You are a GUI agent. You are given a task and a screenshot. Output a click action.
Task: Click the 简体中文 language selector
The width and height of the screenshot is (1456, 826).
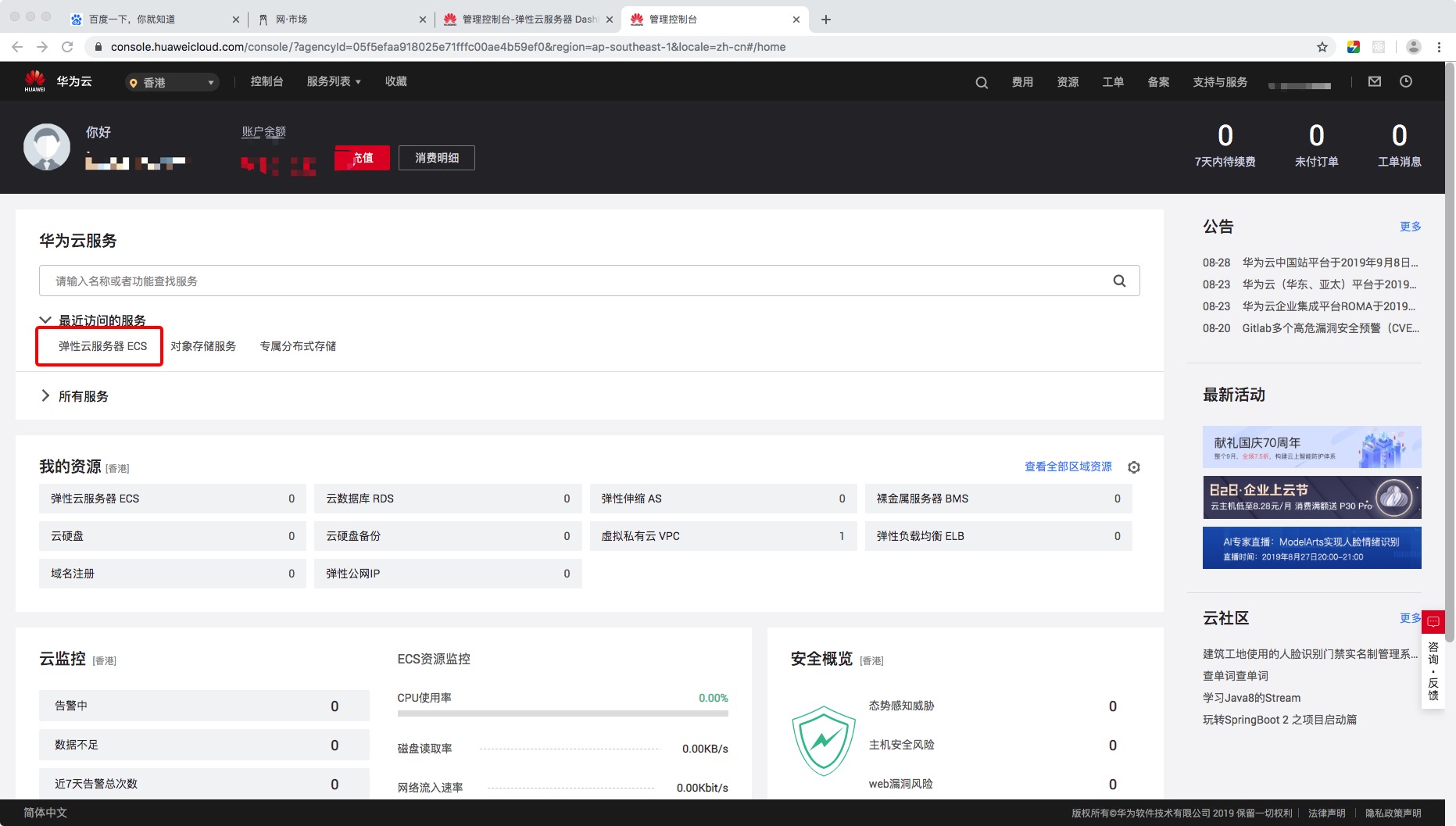(x=45, y=813)
